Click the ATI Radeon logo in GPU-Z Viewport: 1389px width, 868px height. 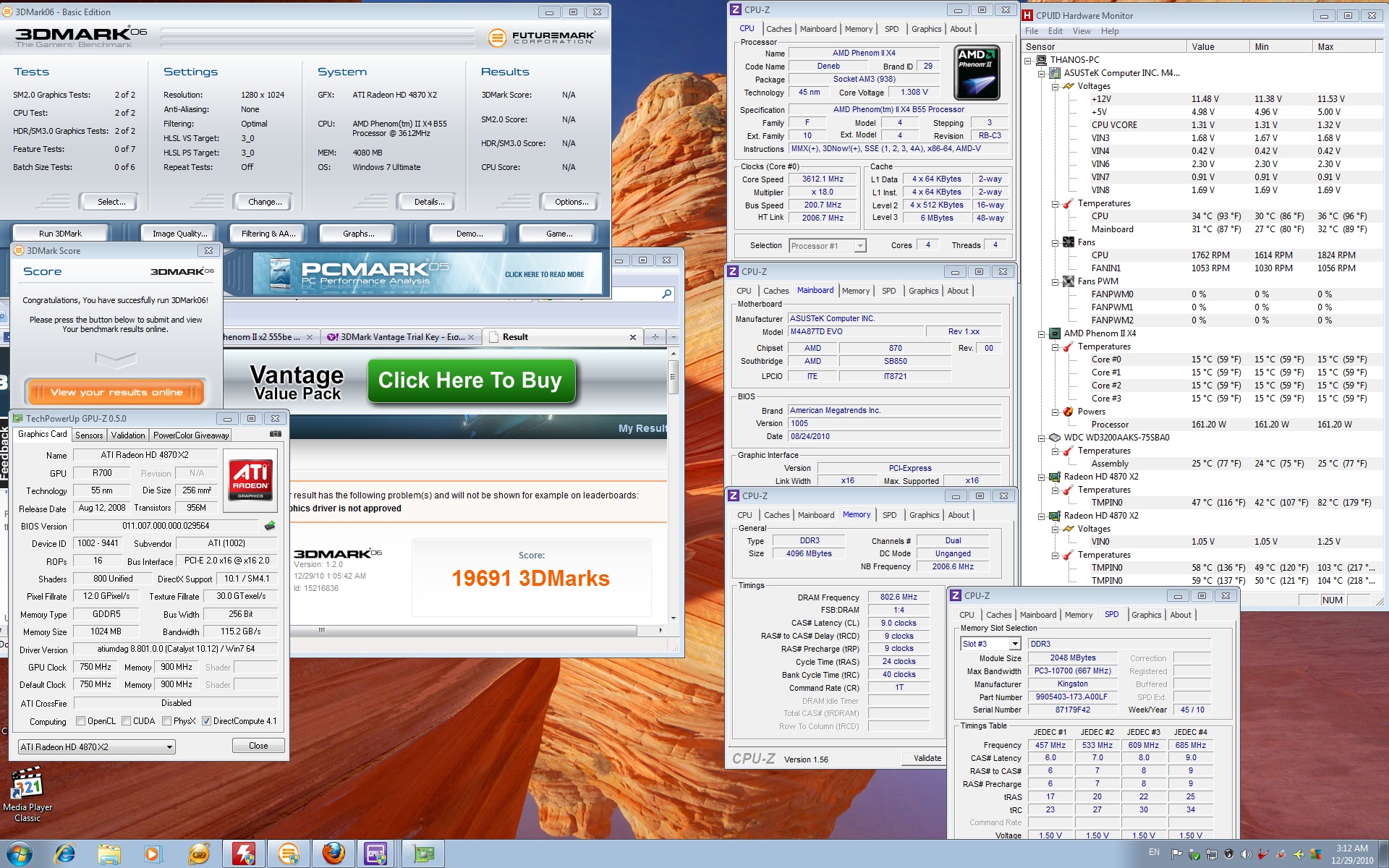[x=250, y=480]
